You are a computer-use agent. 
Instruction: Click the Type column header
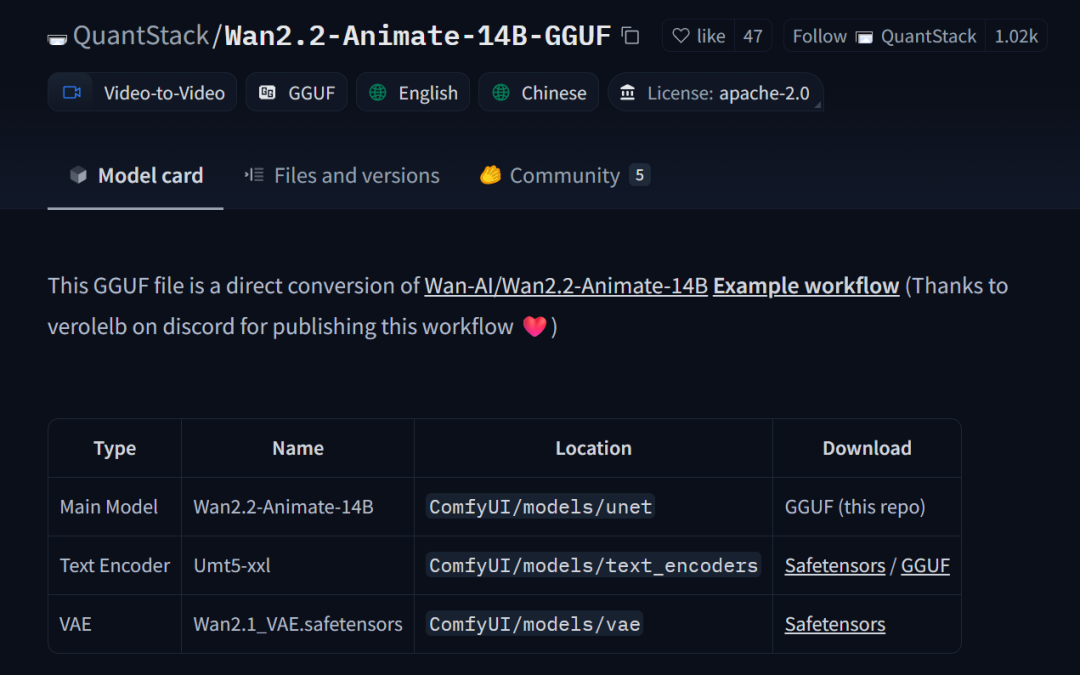coord(114,448)
